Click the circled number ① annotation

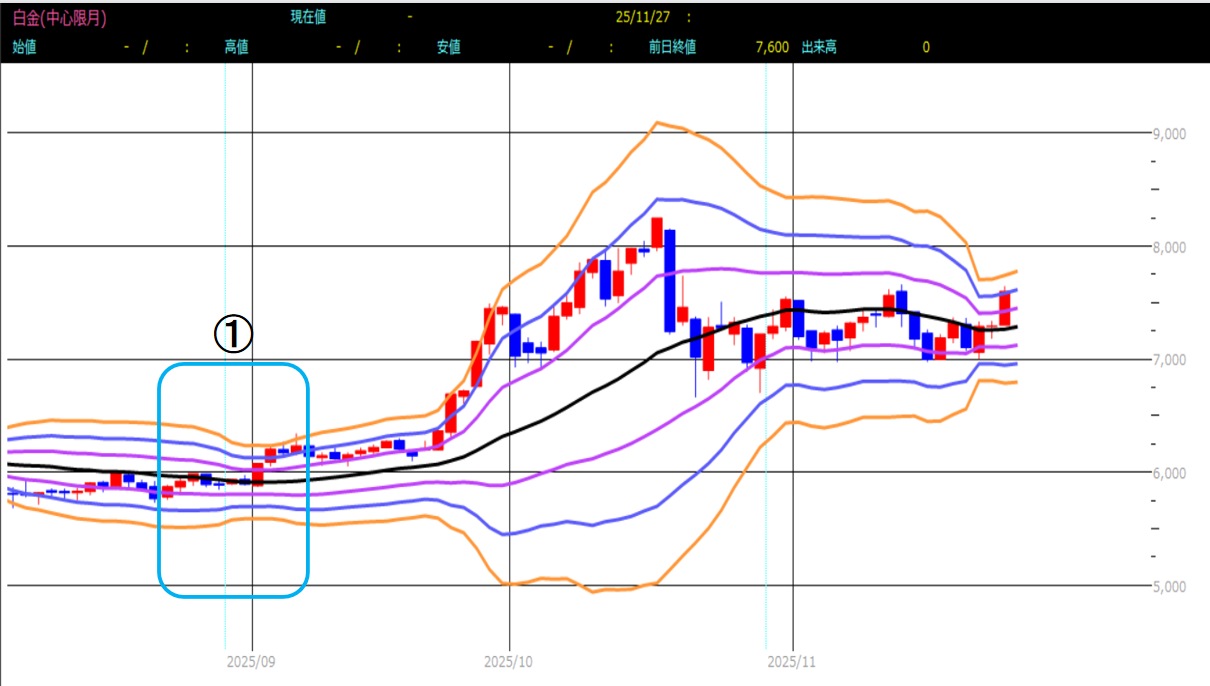tap(232, 335)
